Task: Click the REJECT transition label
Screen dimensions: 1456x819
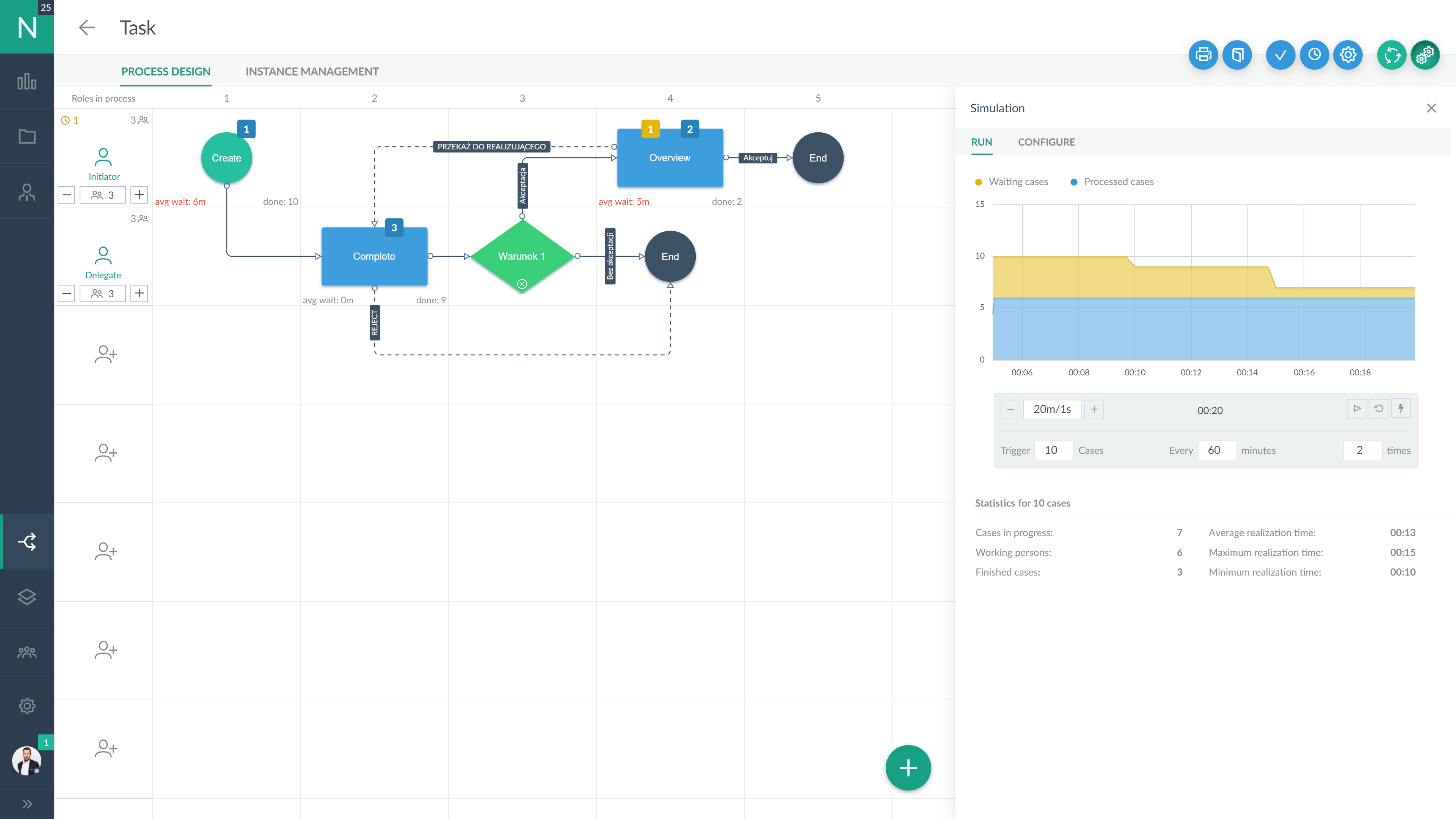Action: [375, 323]
